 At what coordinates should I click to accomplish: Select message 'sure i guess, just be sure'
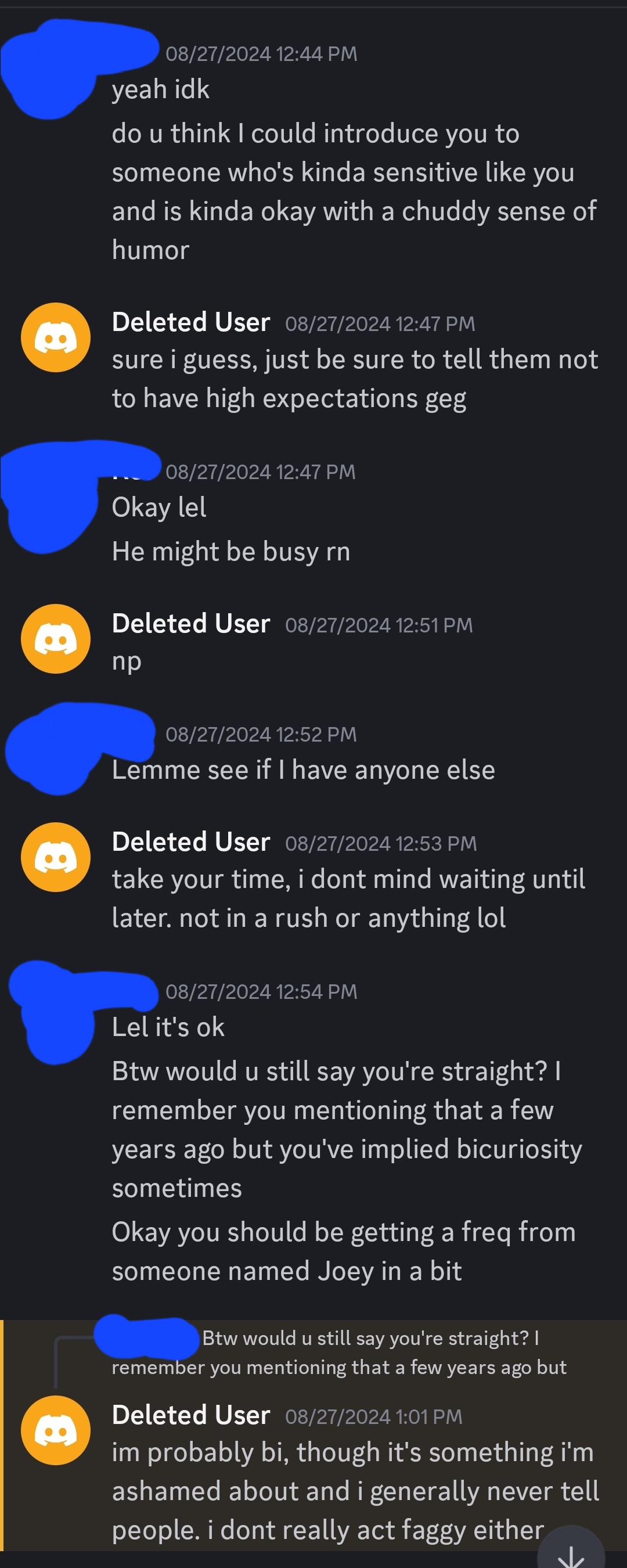355,379
